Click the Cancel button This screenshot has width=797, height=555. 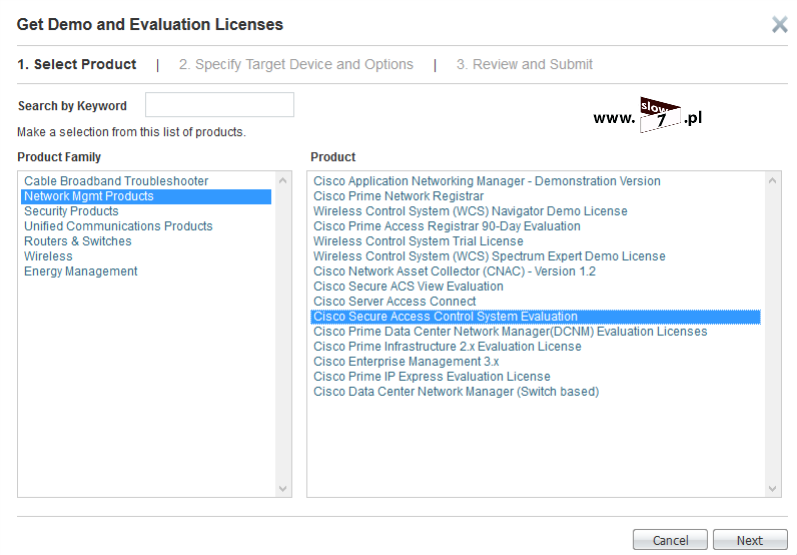tap(670, 540)
